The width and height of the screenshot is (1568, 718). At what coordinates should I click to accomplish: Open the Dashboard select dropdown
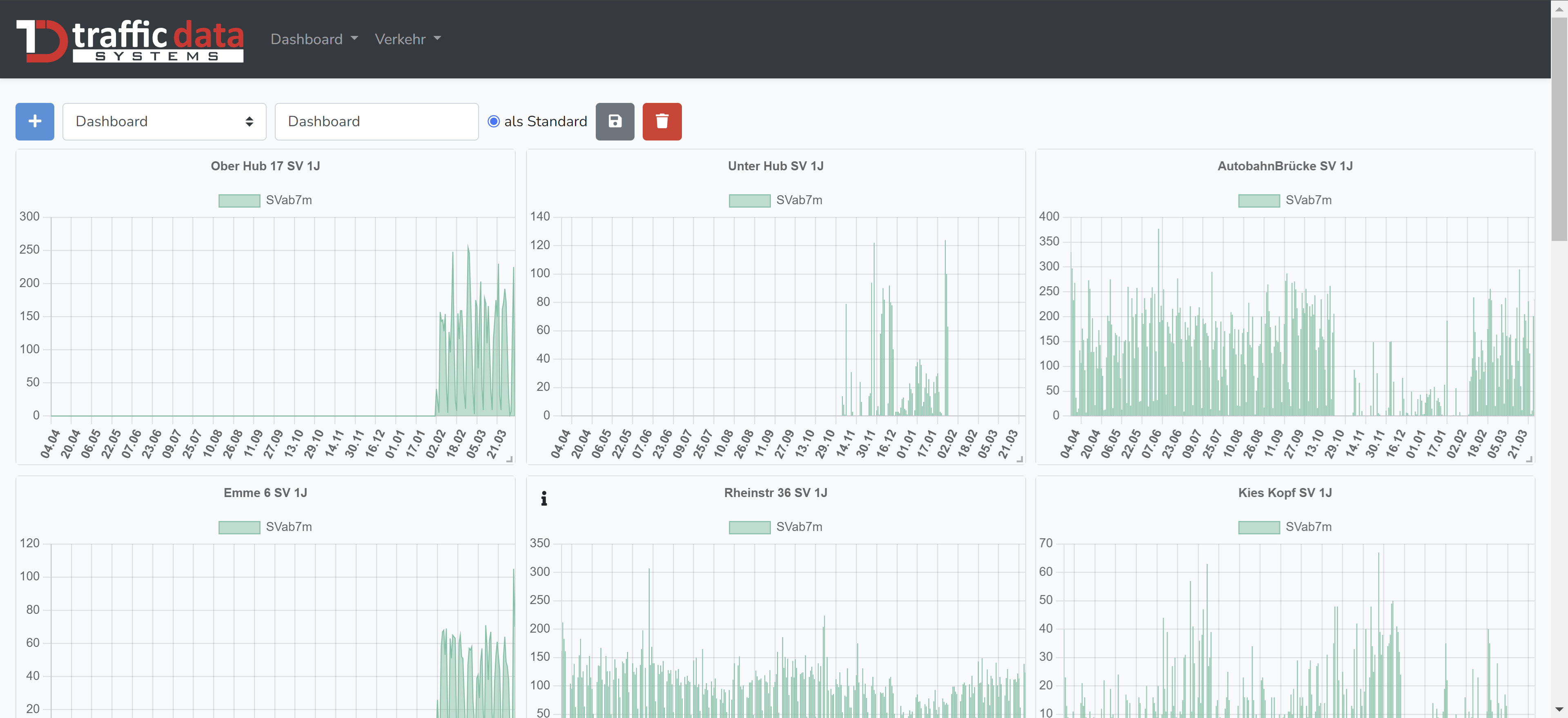coord(164,121)
